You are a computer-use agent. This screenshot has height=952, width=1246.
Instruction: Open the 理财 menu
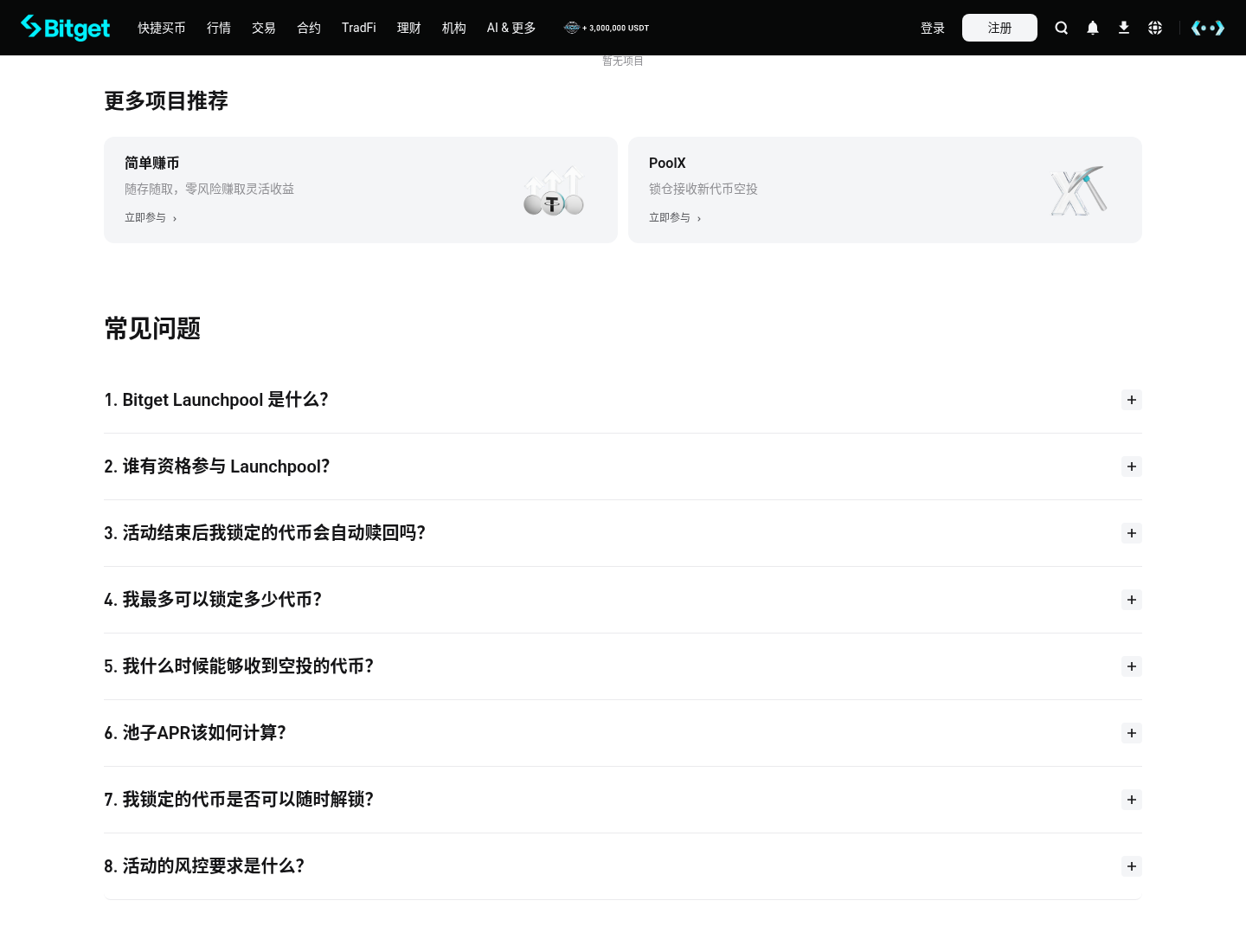[x=409, y=28]
